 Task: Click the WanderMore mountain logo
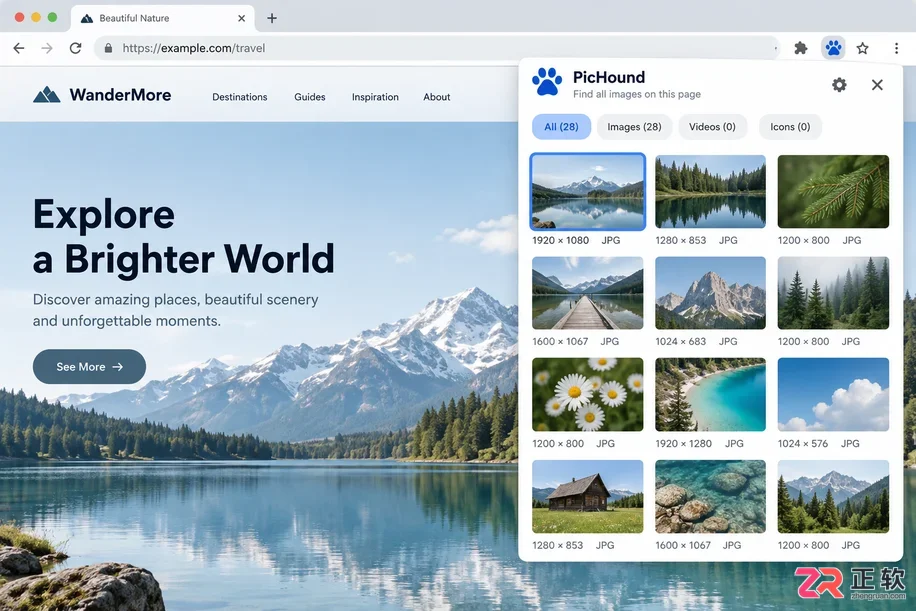[x=47, y=95]
